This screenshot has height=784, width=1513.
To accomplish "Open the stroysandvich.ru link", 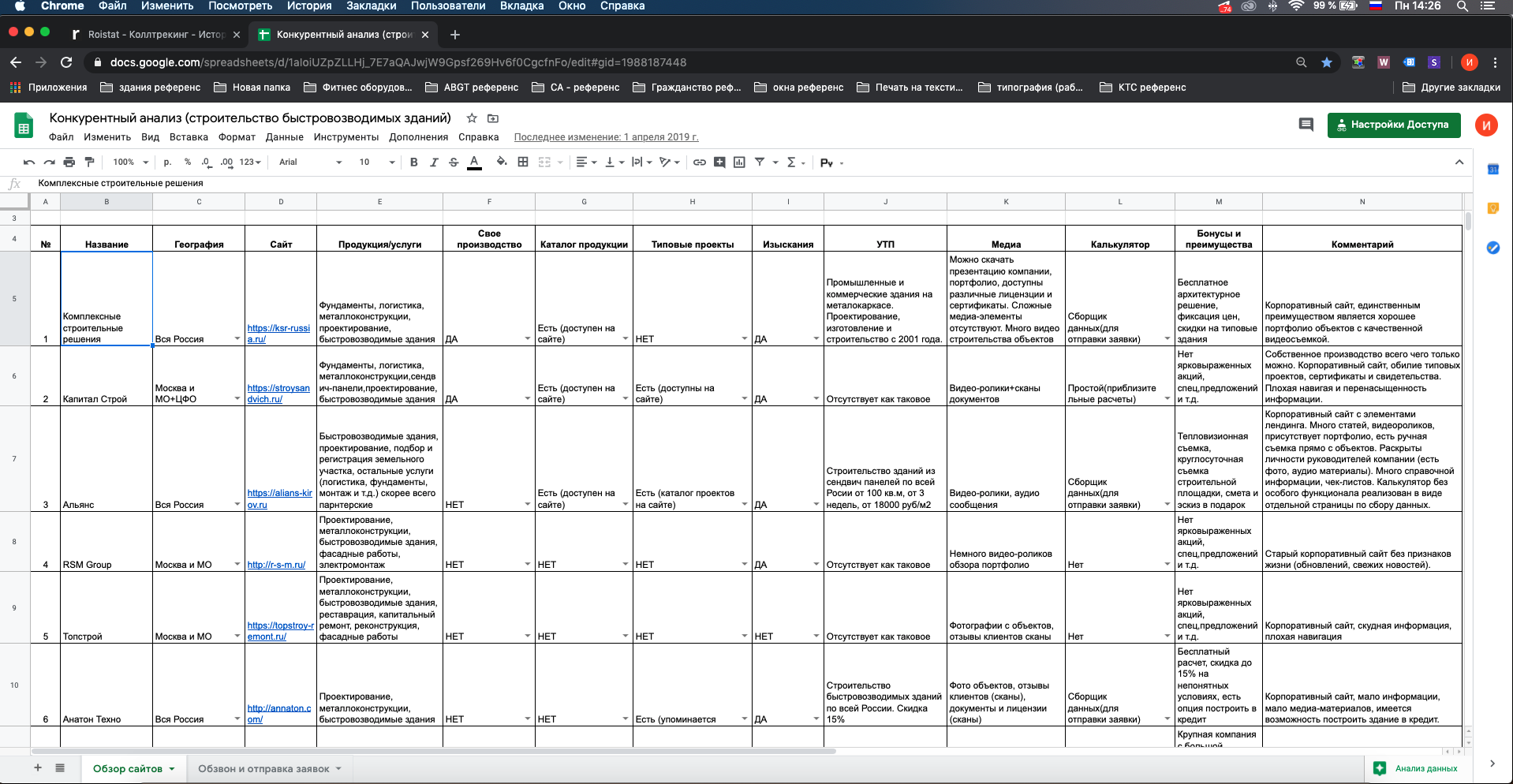I will tap(278, 394).
